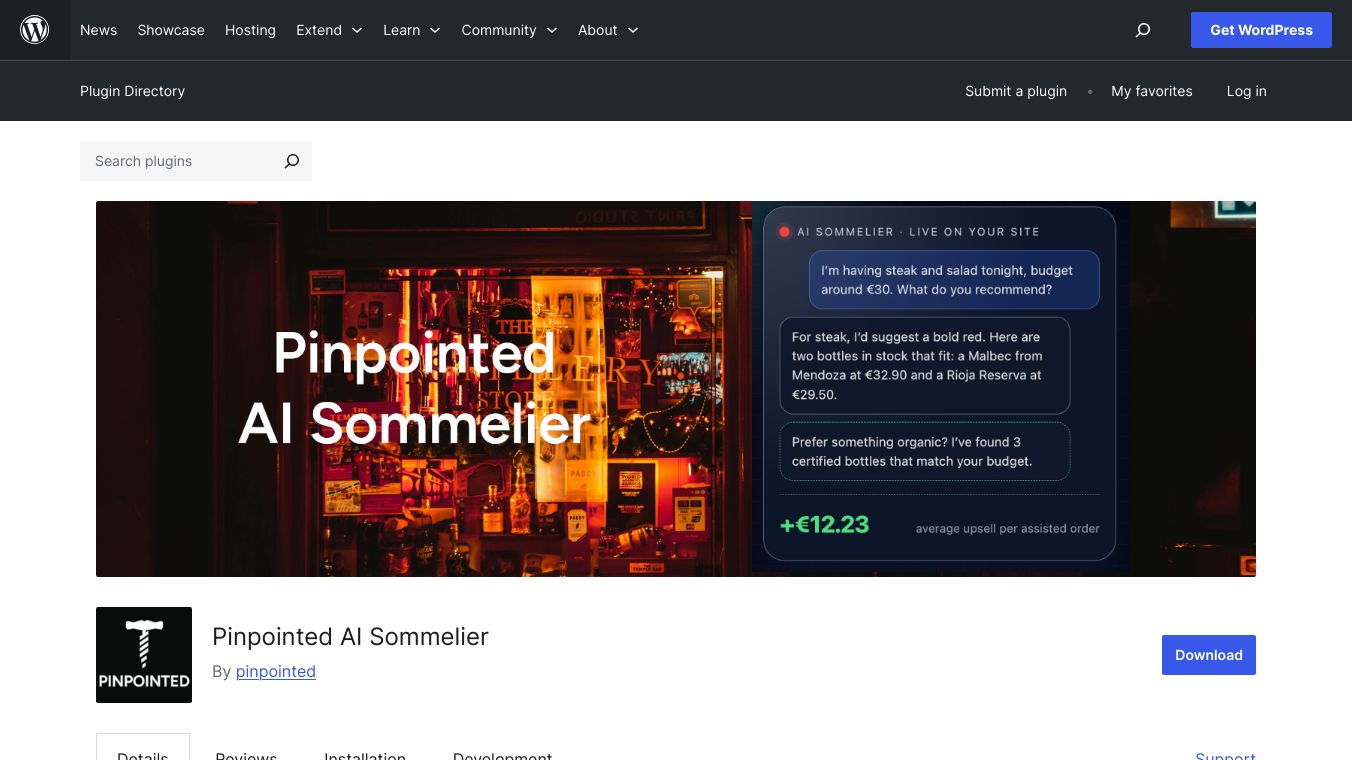Viewport: 1352px width, 760px height.
Task: Click the Log in link
Action: tap(1247, 91)
